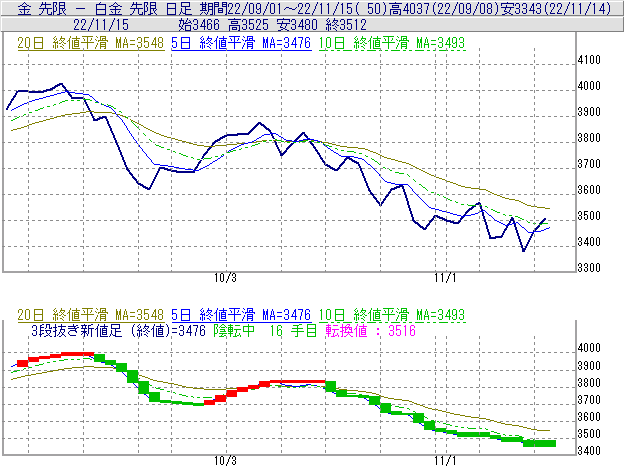Click the bottom chart's 10日 終値平滑 MA=3493 legend

pyautogui.click(x=392, y=315)
